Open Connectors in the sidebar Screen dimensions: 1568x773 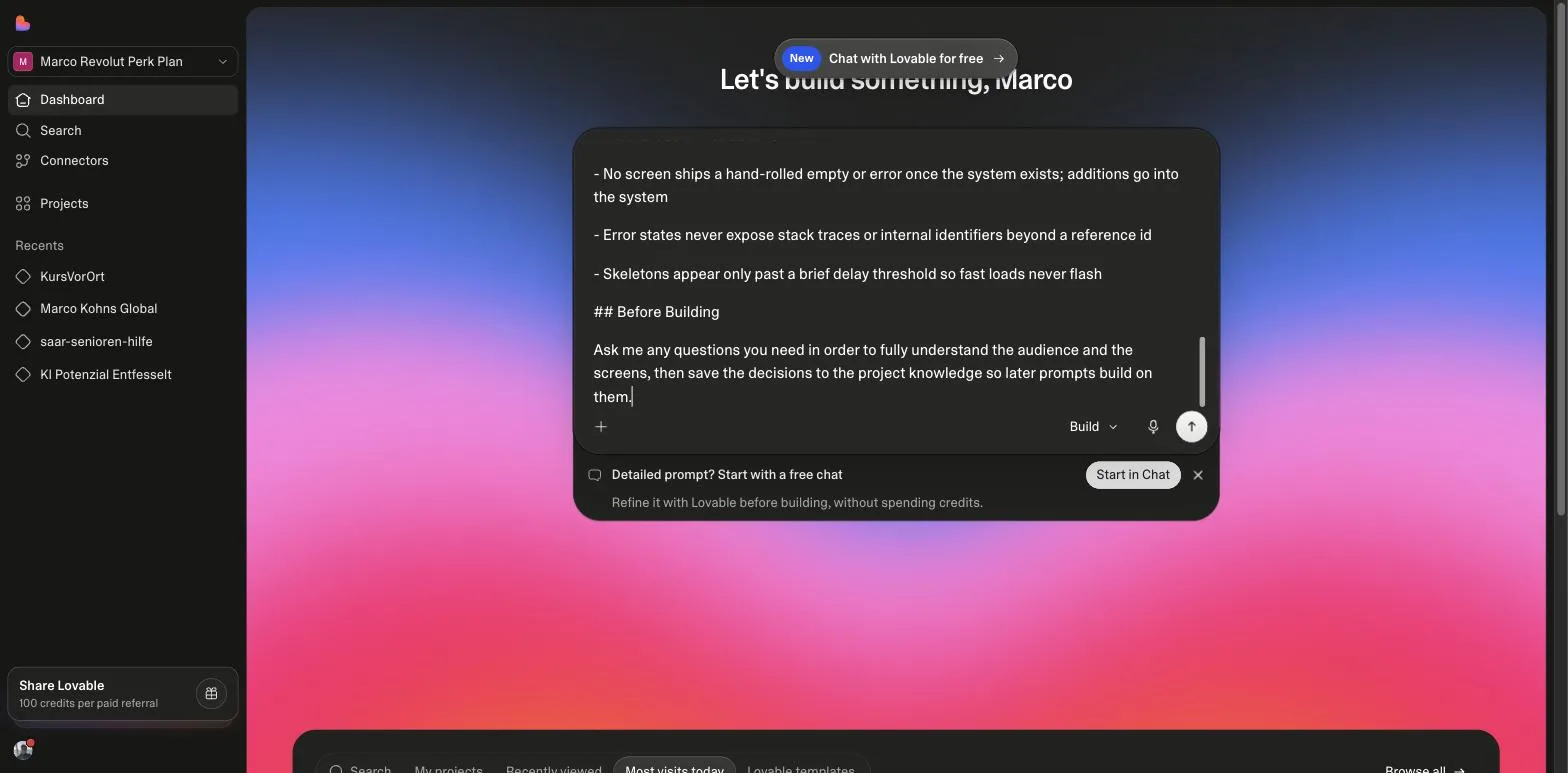(x=122, y=160)
